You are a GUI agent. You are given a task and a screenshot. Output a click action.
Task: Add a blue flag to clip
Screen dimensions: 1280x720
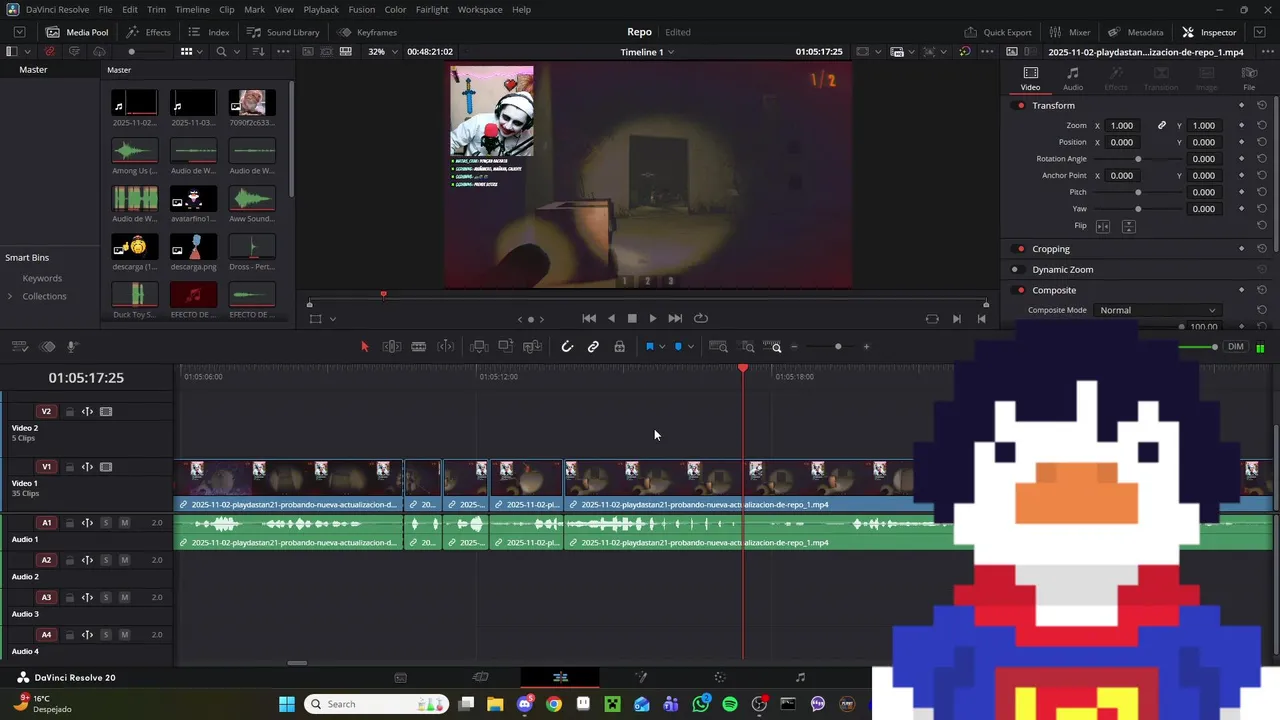650,347
